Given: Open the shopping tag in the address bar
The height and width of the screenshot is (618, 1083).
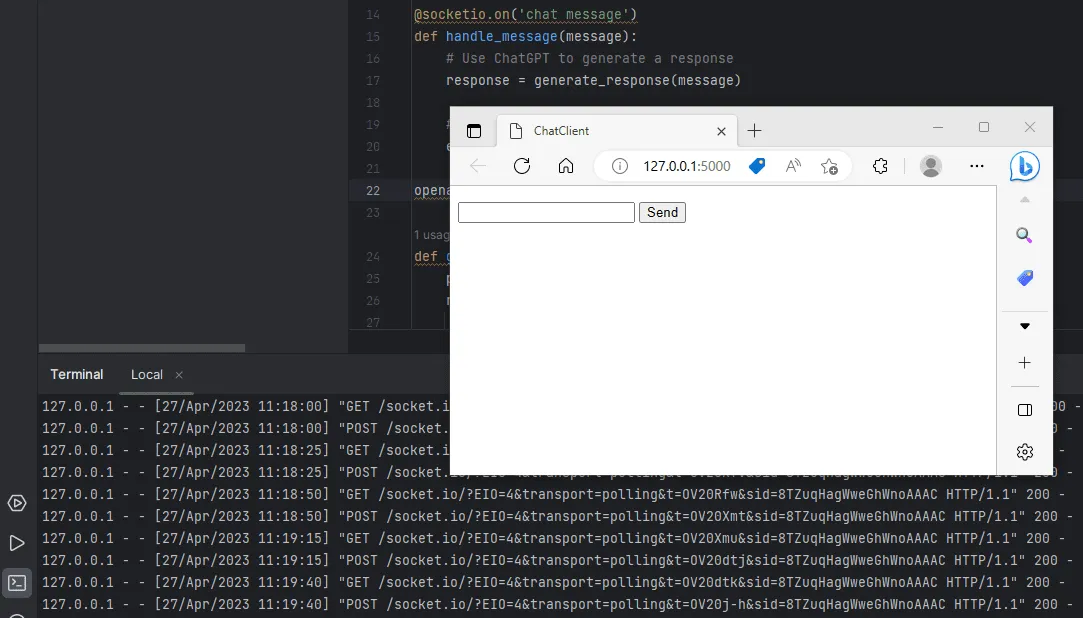Looking at the screenshot, I should 757,166.
